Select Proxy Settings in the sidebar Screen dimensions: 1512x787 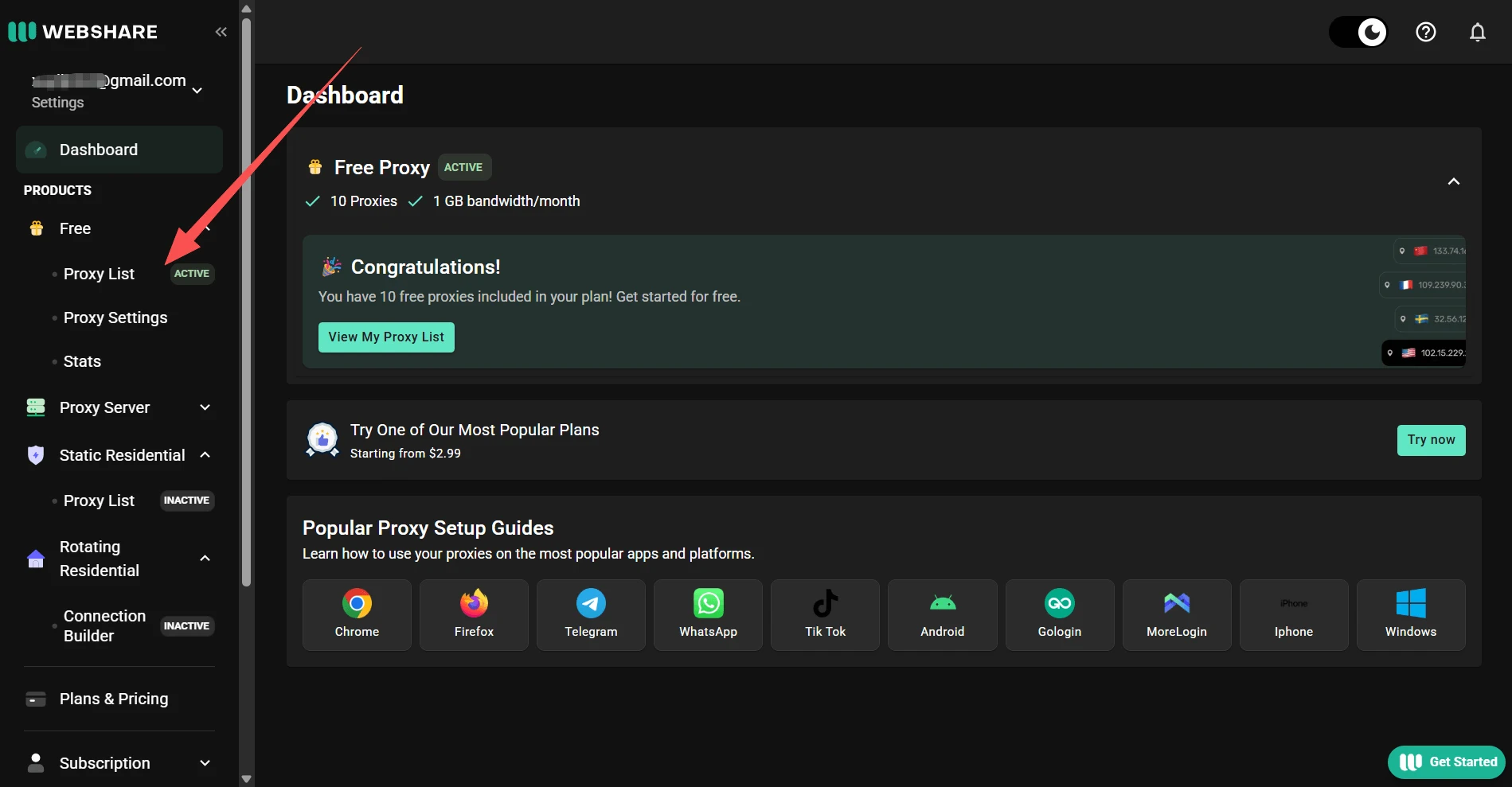(115, 318)
